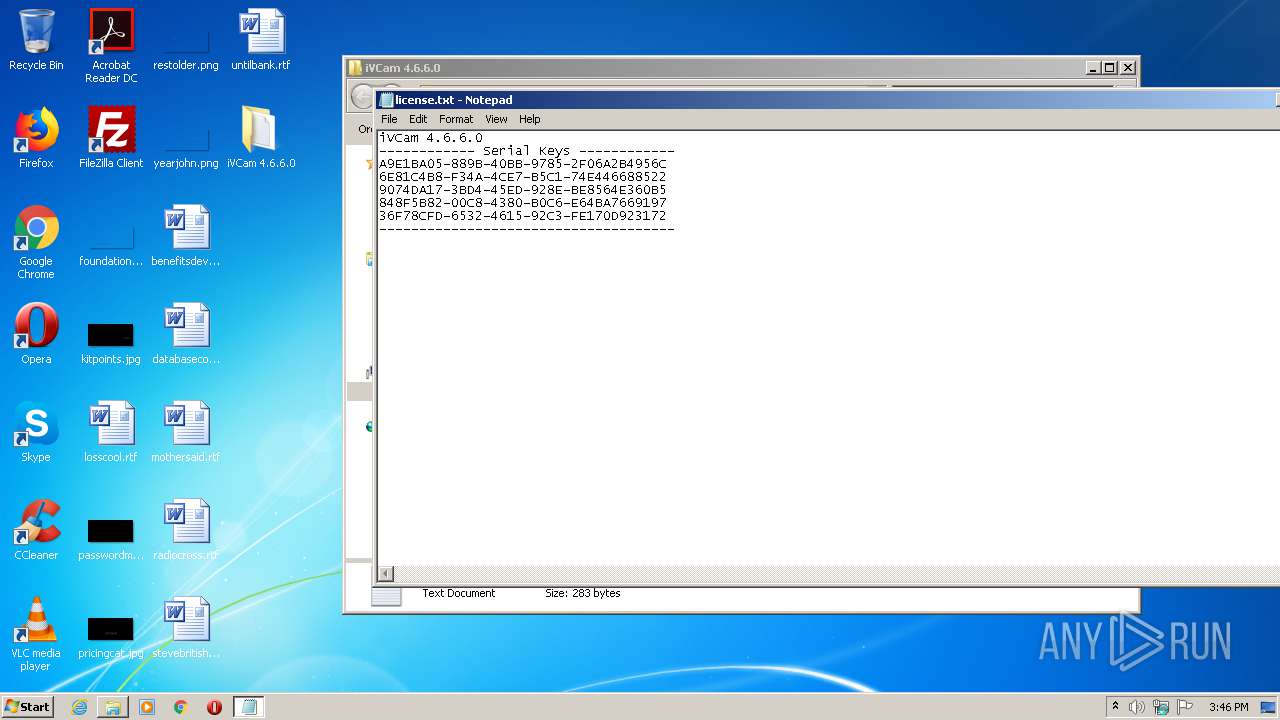Open benefitsdev... Word document
The width and height of the screenshot is (1280, 720).
(x=186, y=236)
